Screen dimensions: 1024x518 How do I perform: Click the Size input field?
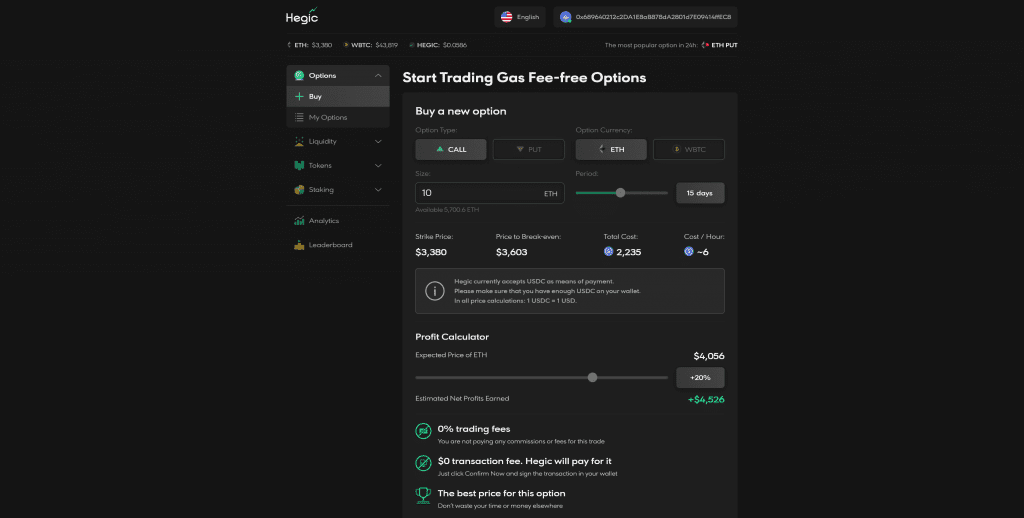tap(490, 193)
